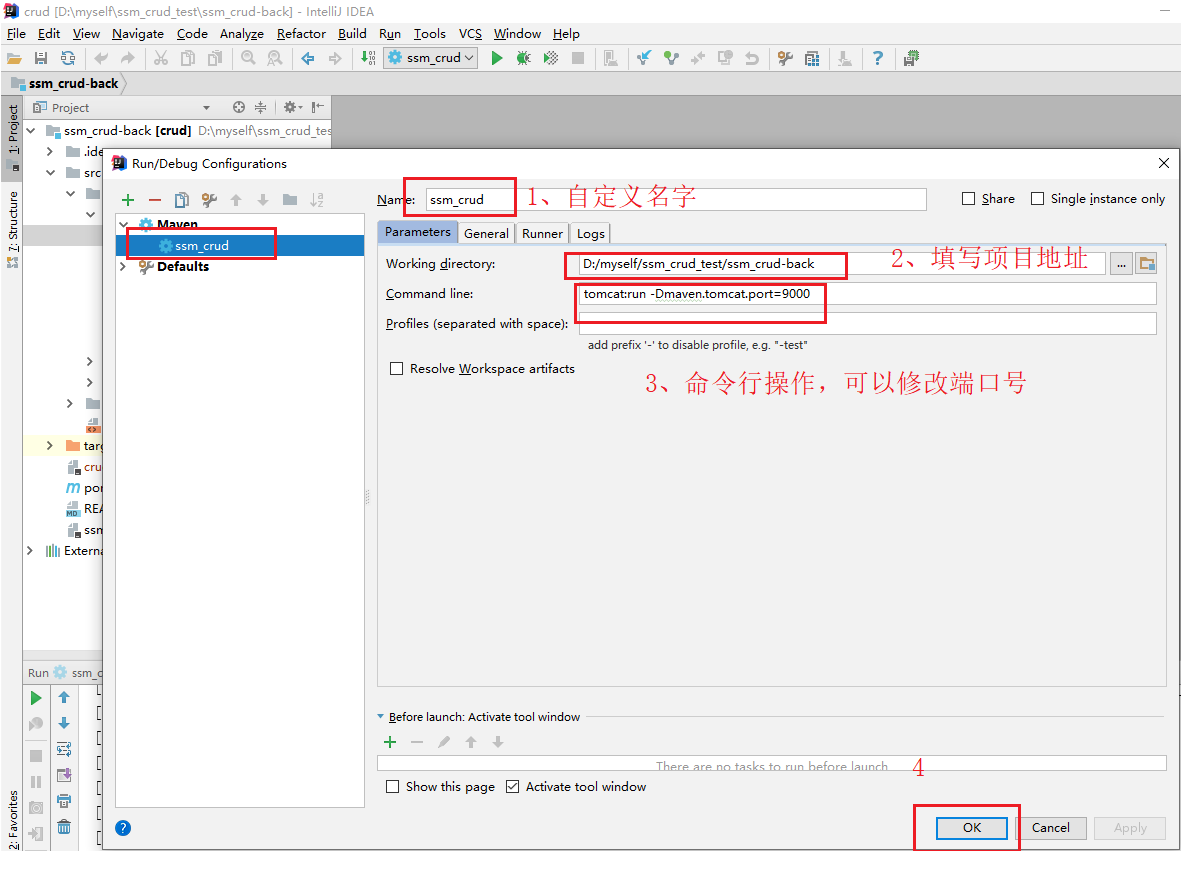Click the OK button
This screenshot has width=1188, height=870.
[x=972, y=828]
